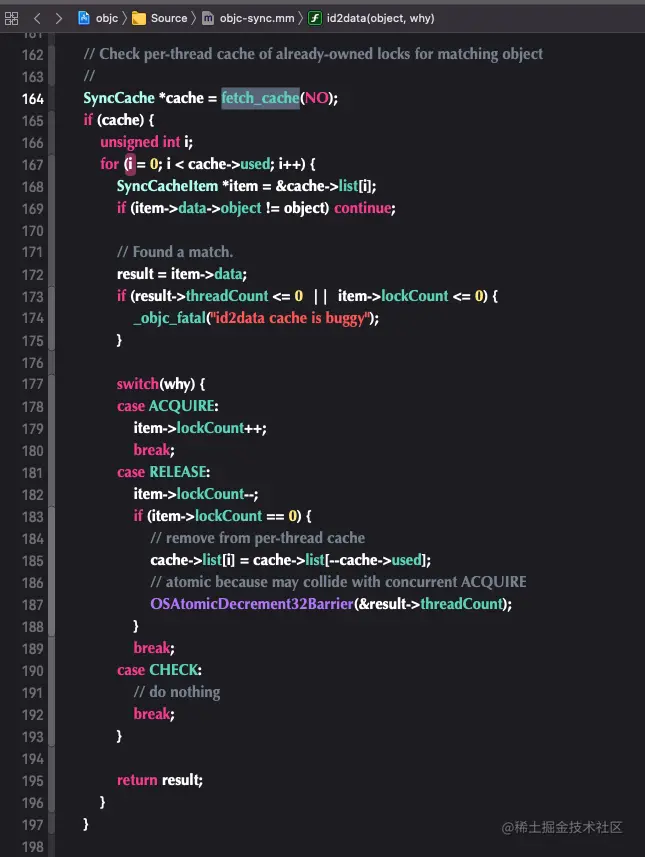This screenshot has height=857, width=645.
Task: Collapse the code-folding ribbon beside line 165
Action: coord(51,120)
